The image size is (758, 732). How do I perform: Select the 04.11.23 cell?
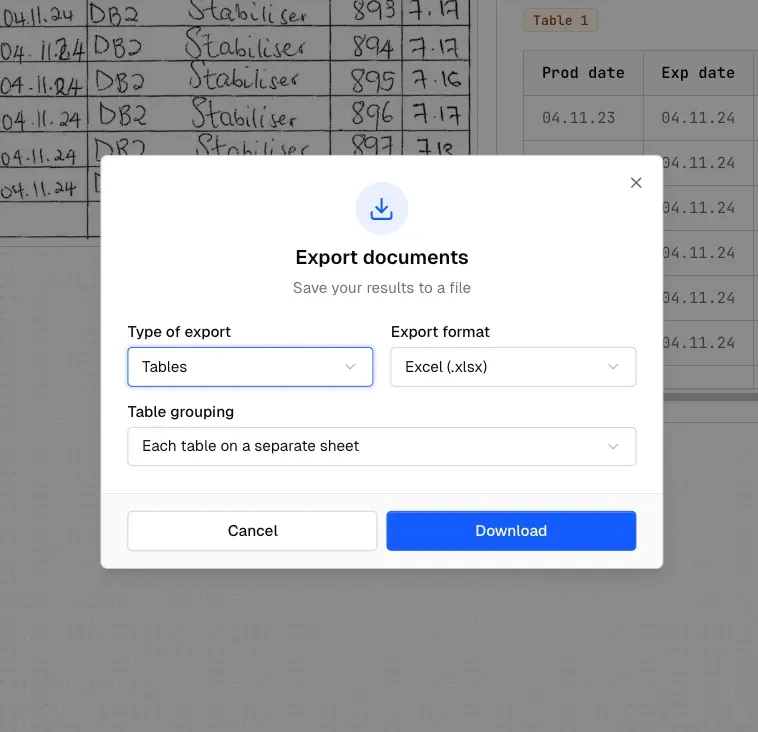[x=583, y=118]
